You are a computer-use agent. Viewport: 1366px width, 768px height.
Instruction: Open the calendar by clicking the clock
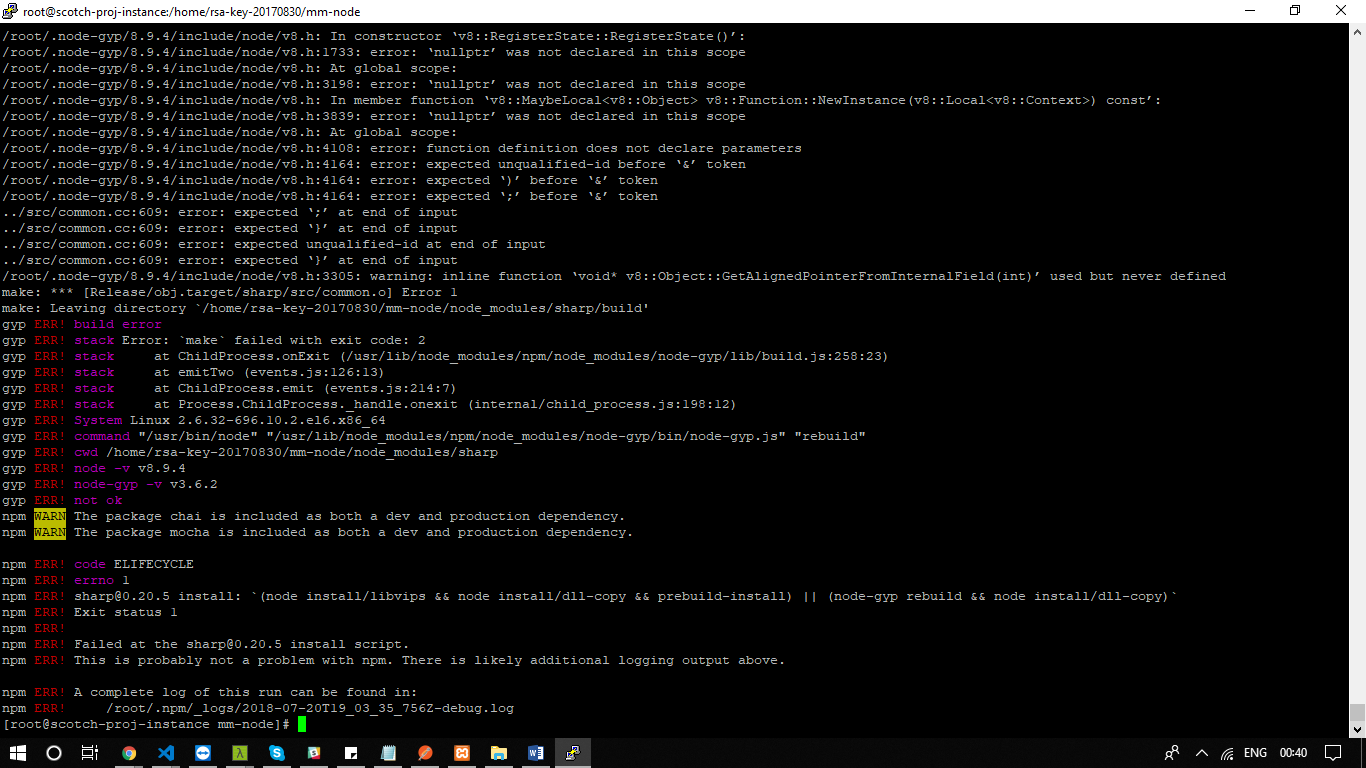tap(1294, 753)
